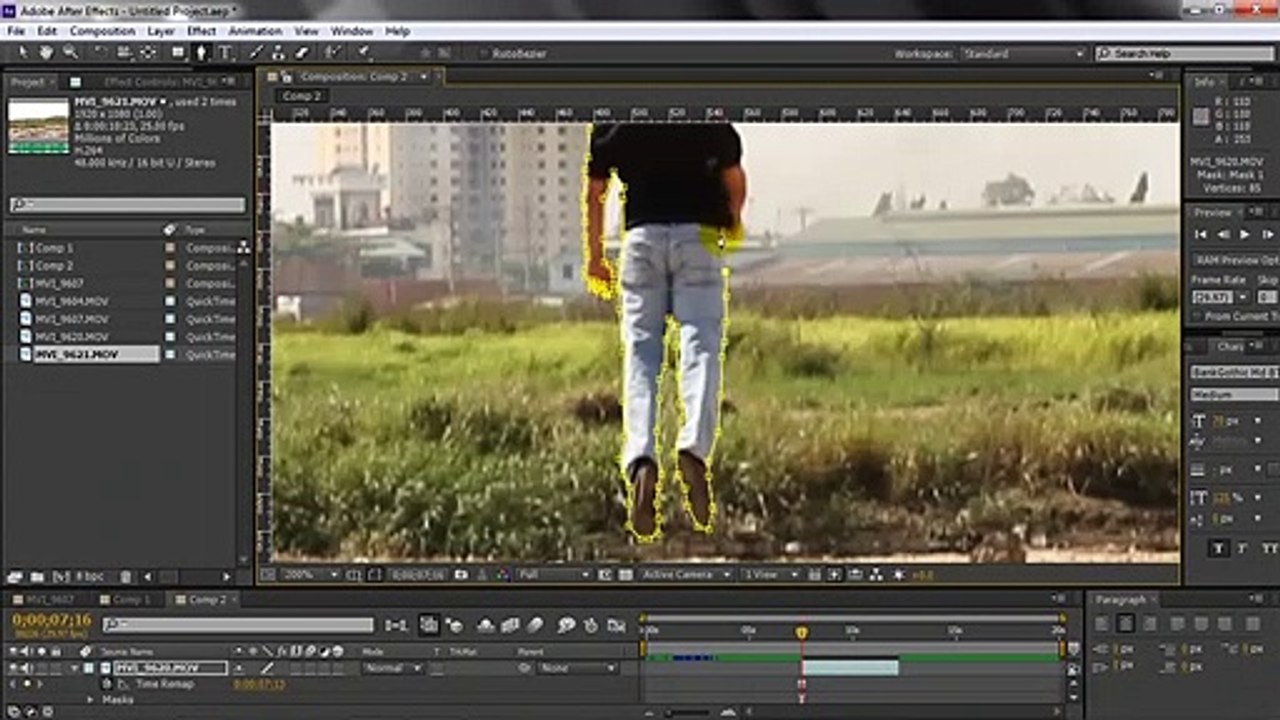Select the Horizontal Type tool
1280x720 pixels.
click(225, 52)
